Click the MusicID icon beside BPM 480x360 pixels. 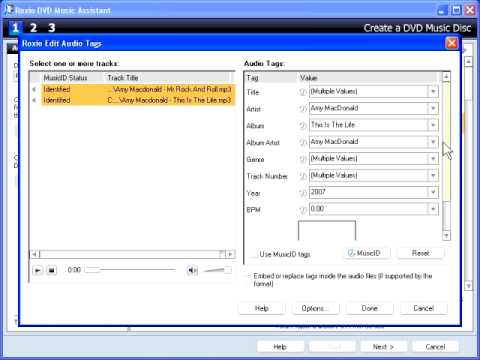pos(303,210)
